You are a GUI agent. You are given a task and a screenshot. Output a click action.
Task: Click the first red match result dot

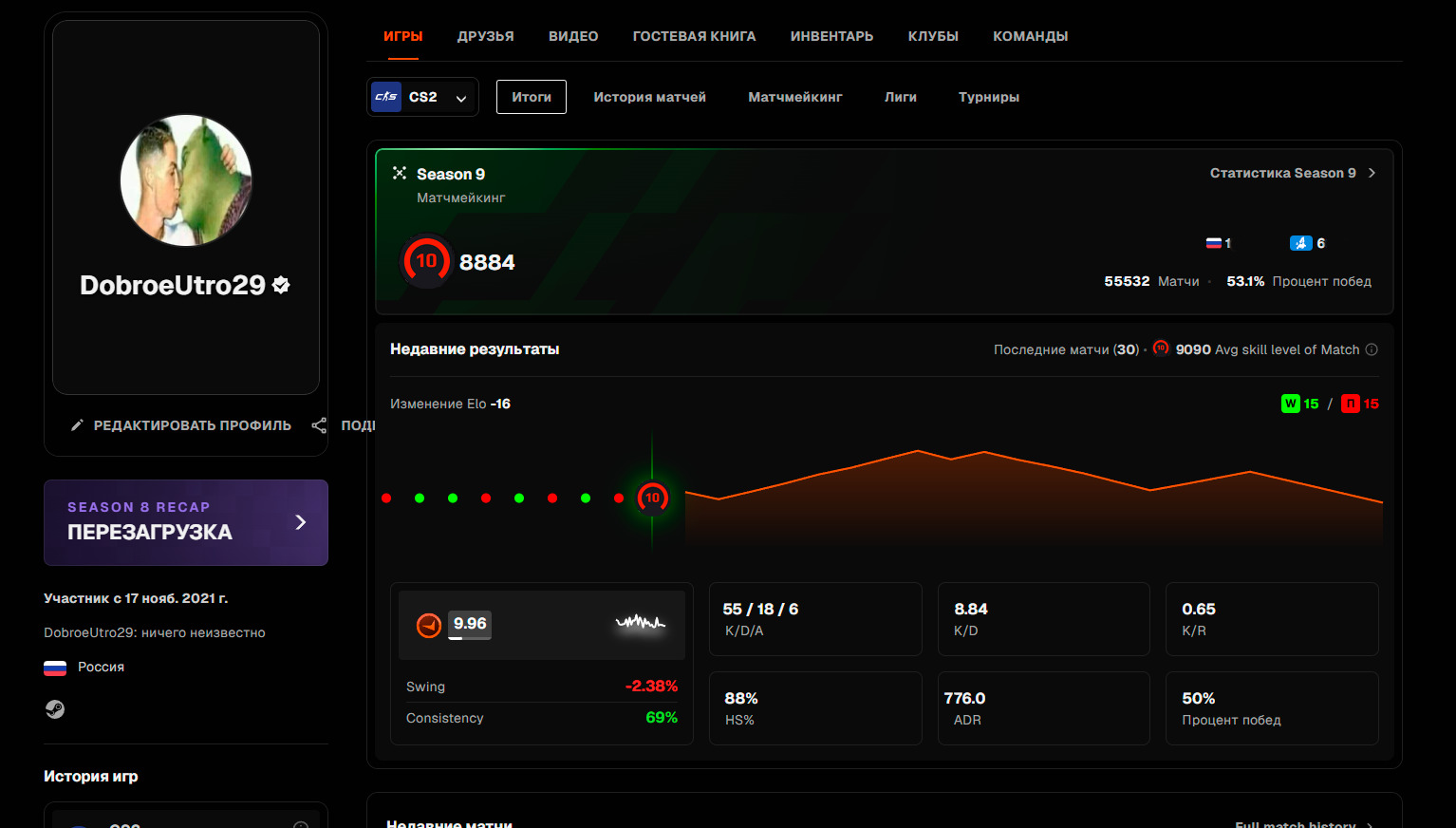386,498
